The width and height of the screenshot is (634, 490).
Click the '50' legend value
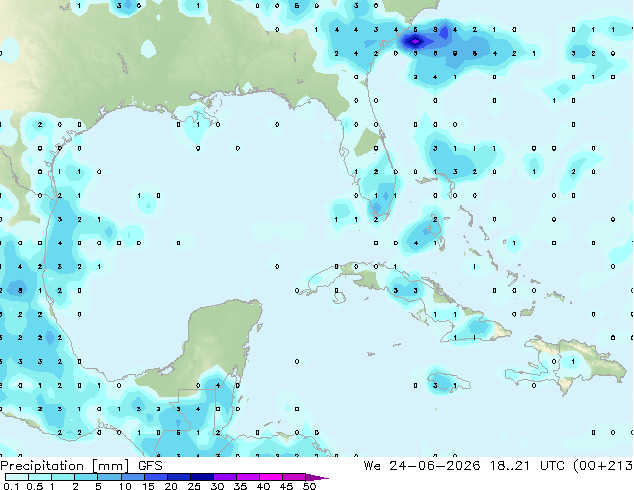[x=309, y=486]
